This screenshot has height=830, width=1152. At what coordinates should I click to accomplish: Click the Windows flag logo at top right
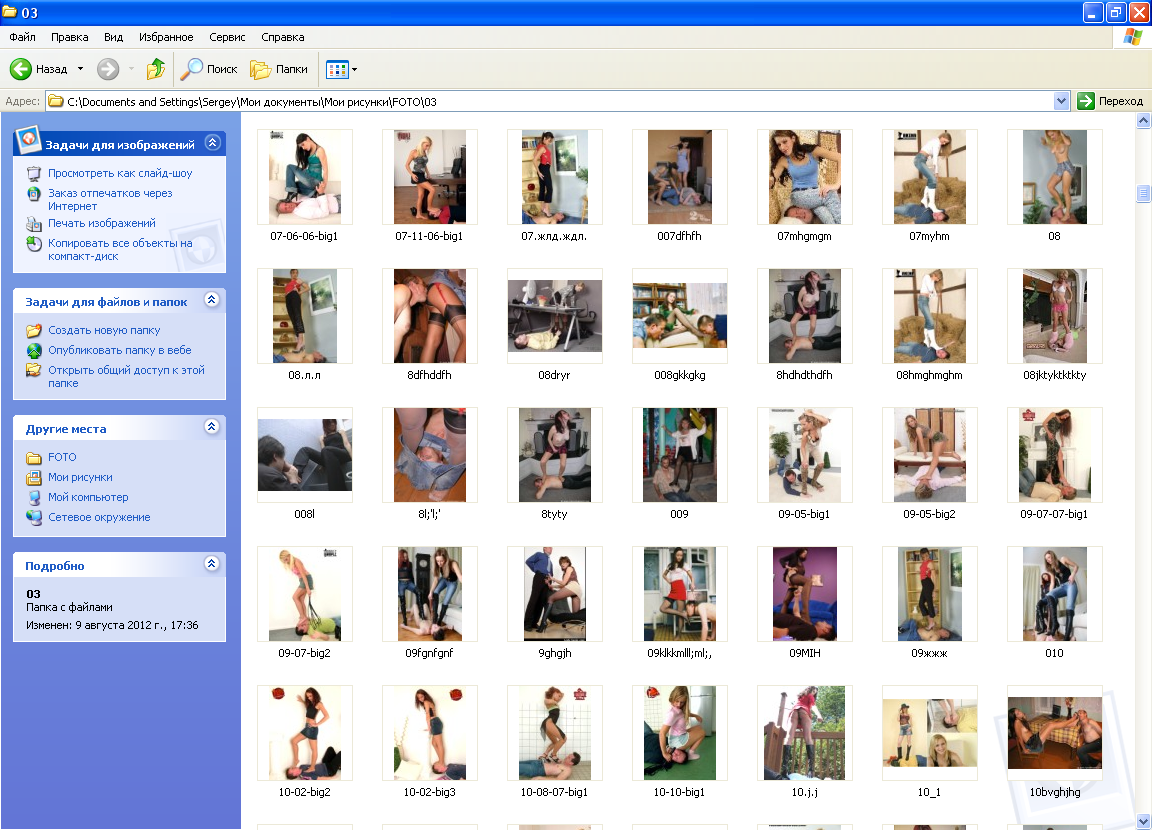coord(1132,37)
